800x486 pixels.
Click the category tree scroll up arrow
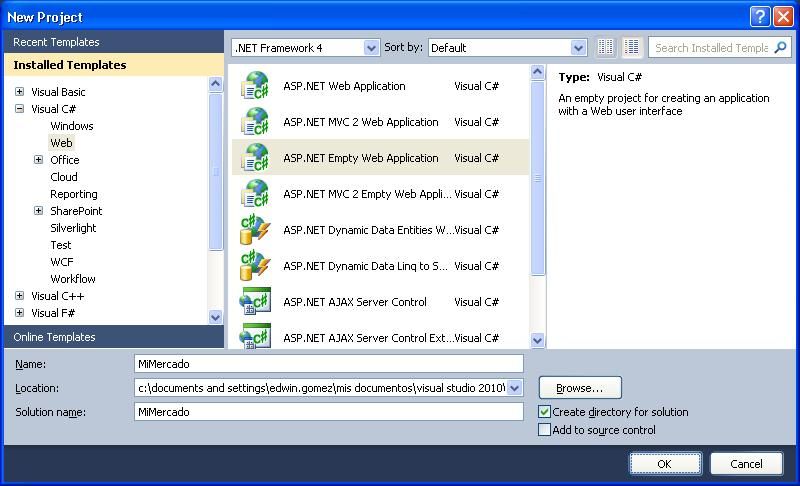click(215, 84)
